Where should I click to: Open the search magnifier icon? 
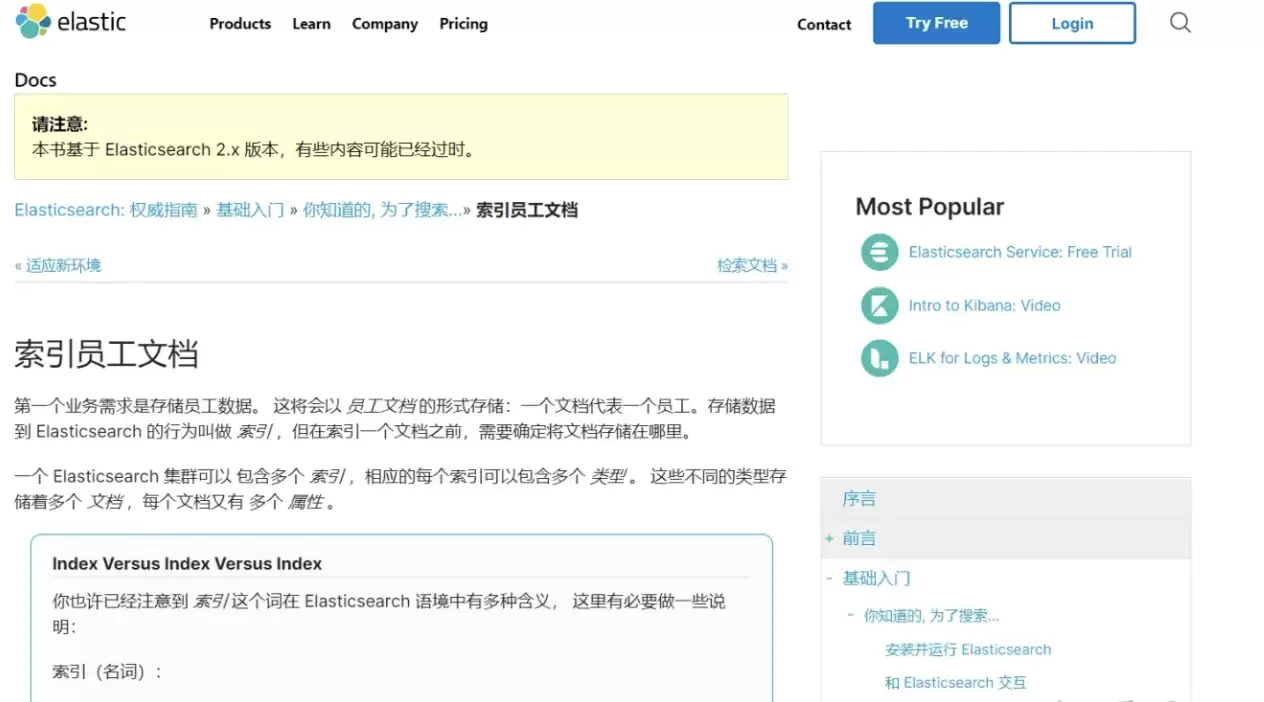pyautogui.click(x=1180, y=23)
